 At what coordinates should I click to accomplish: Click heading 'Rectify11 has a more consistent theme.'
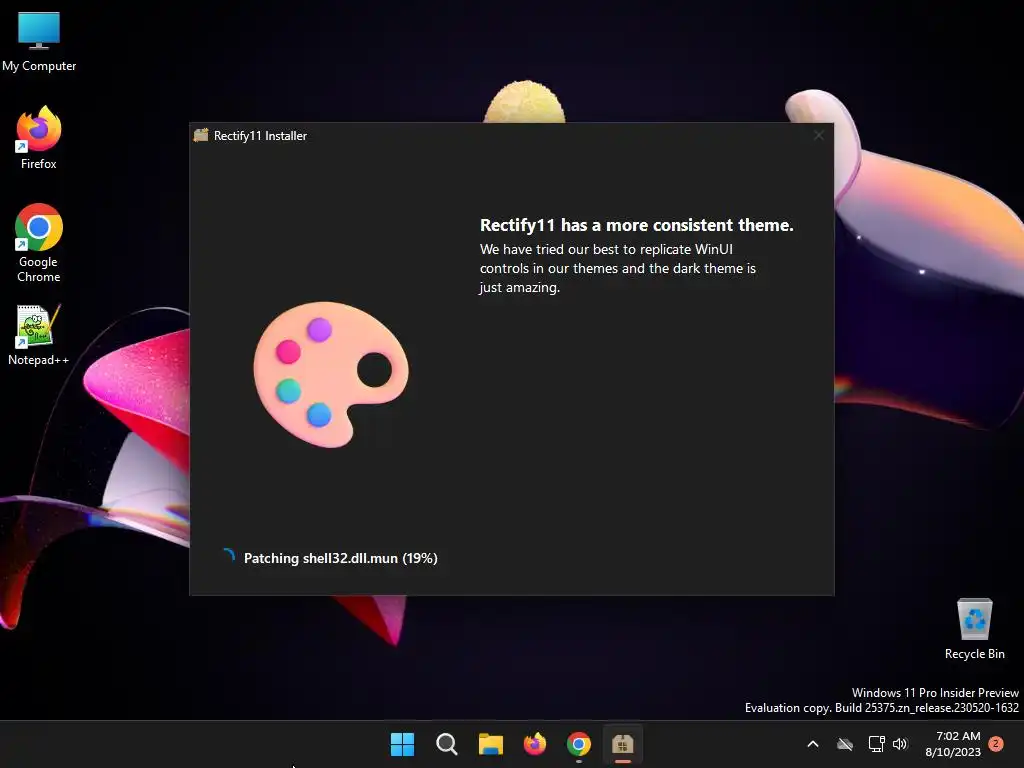[x=637, y=225]
